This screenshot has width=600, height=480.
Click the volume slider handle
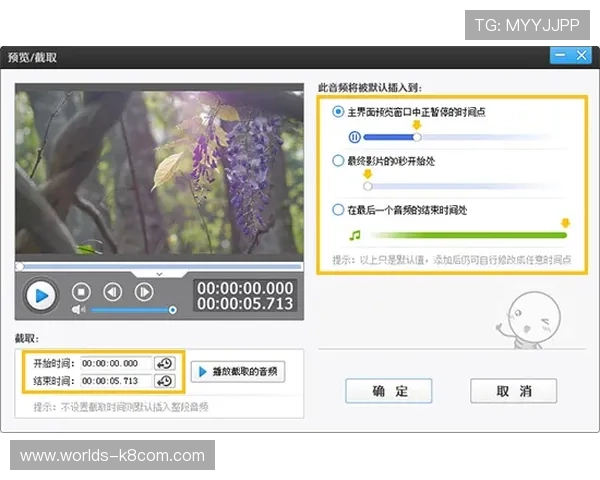pyautogui.click(x=173, y=310)
